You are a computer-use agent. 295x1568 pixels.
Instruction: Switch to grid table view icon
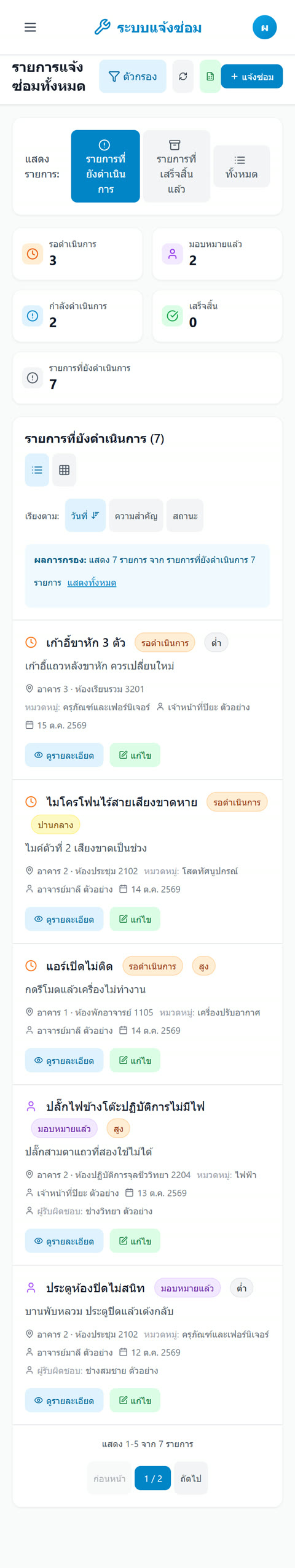(x=64, y=470)
